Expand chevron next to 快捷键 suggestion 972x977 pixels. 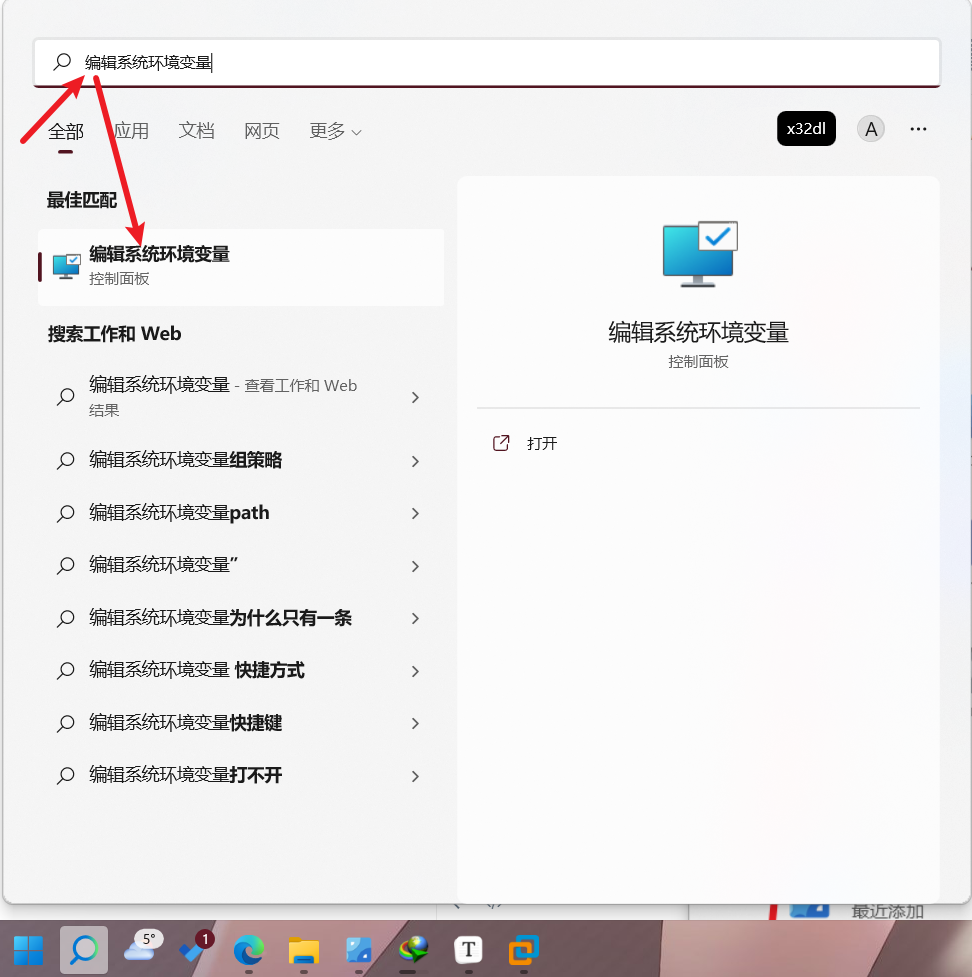coord(416,723)
